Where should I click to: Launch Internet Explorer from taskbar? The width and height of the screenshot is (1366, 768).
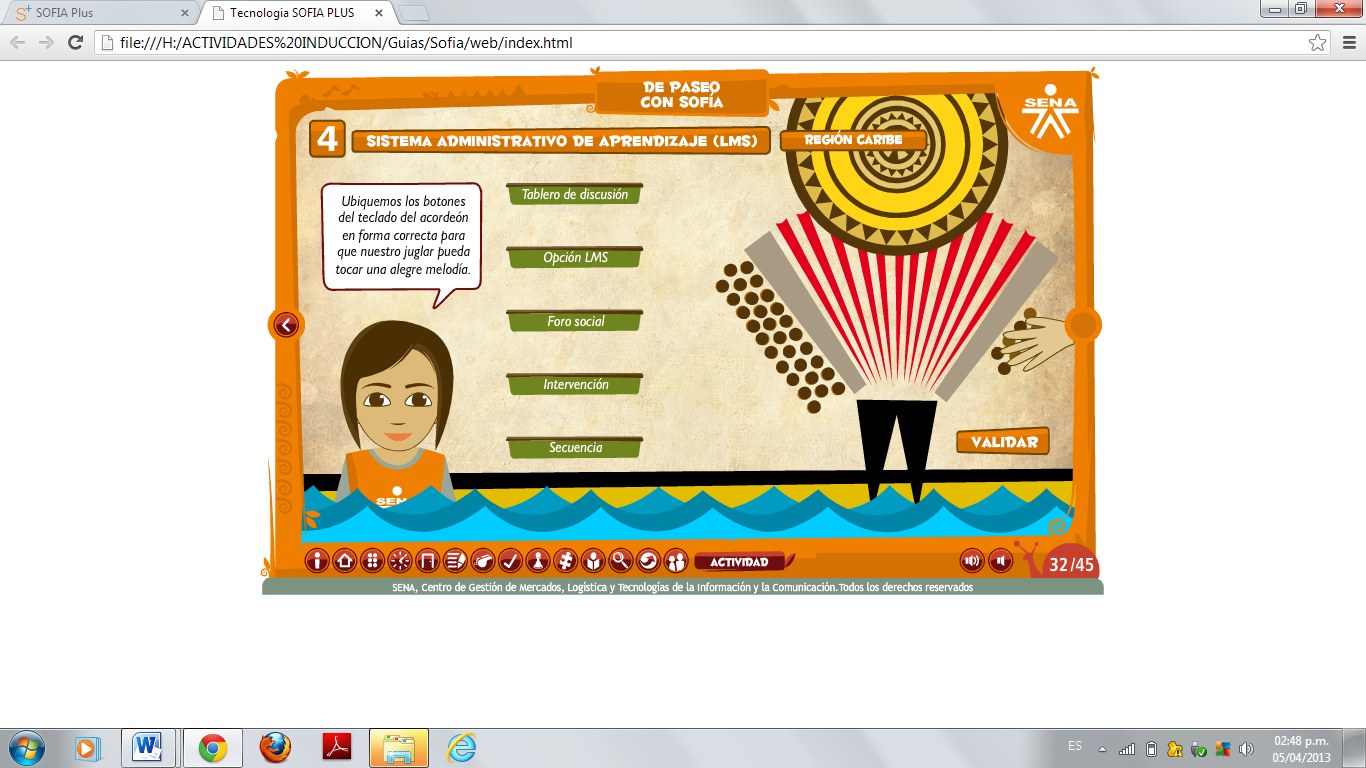coord(461,748)
